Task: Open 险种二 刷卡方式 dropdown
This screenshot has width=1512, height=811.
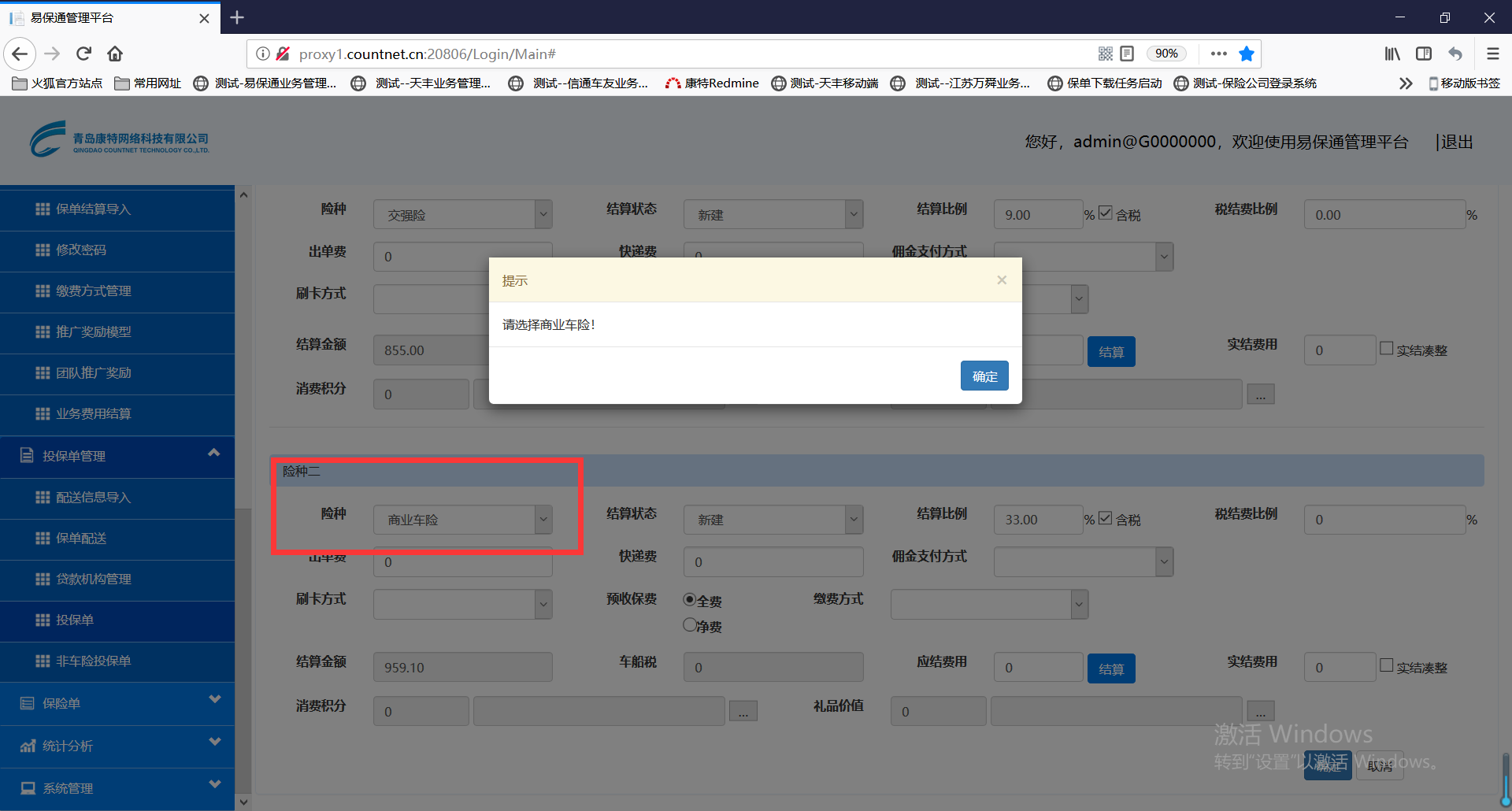Action: tap(463, 605)
